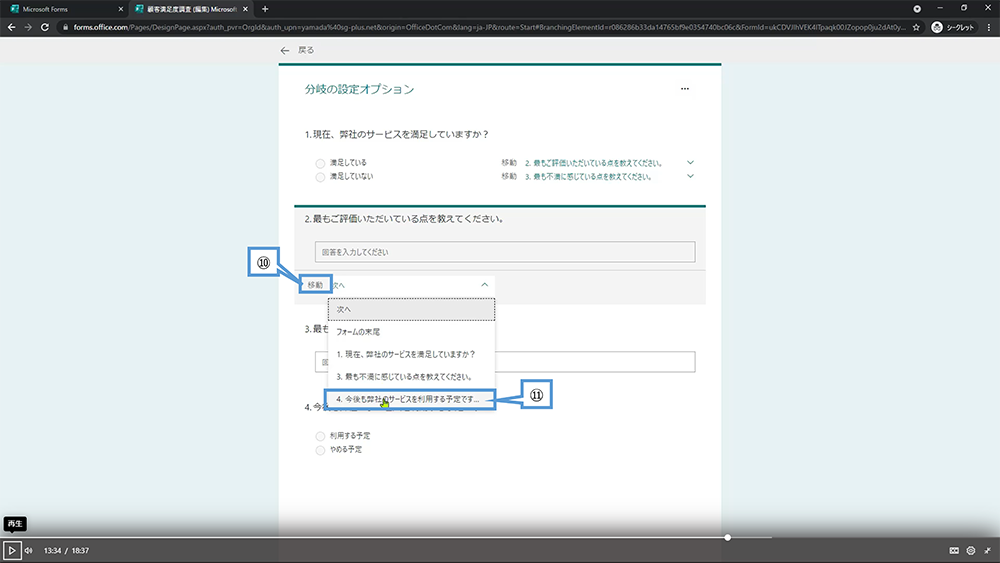Expand branch dropdown for 満足している row

(690, 163)
